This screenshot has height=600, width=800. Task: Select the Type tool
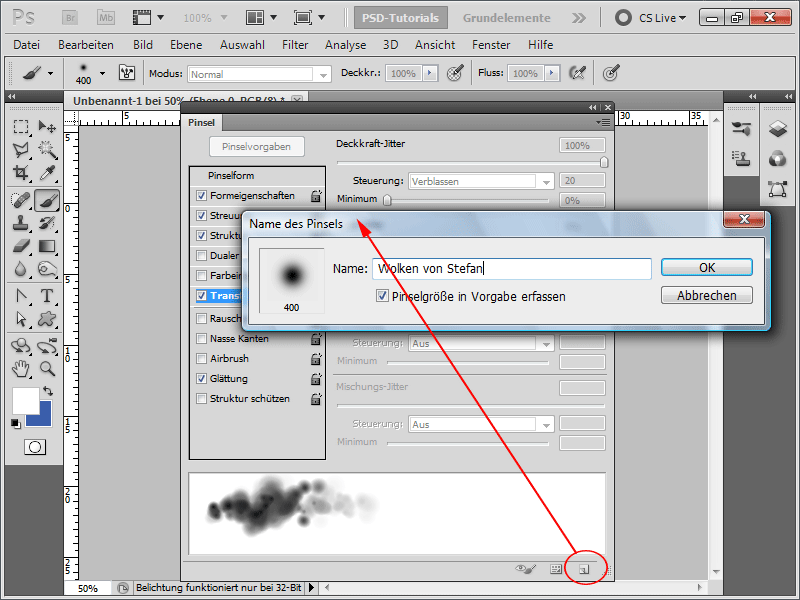(x=47, y=296)
